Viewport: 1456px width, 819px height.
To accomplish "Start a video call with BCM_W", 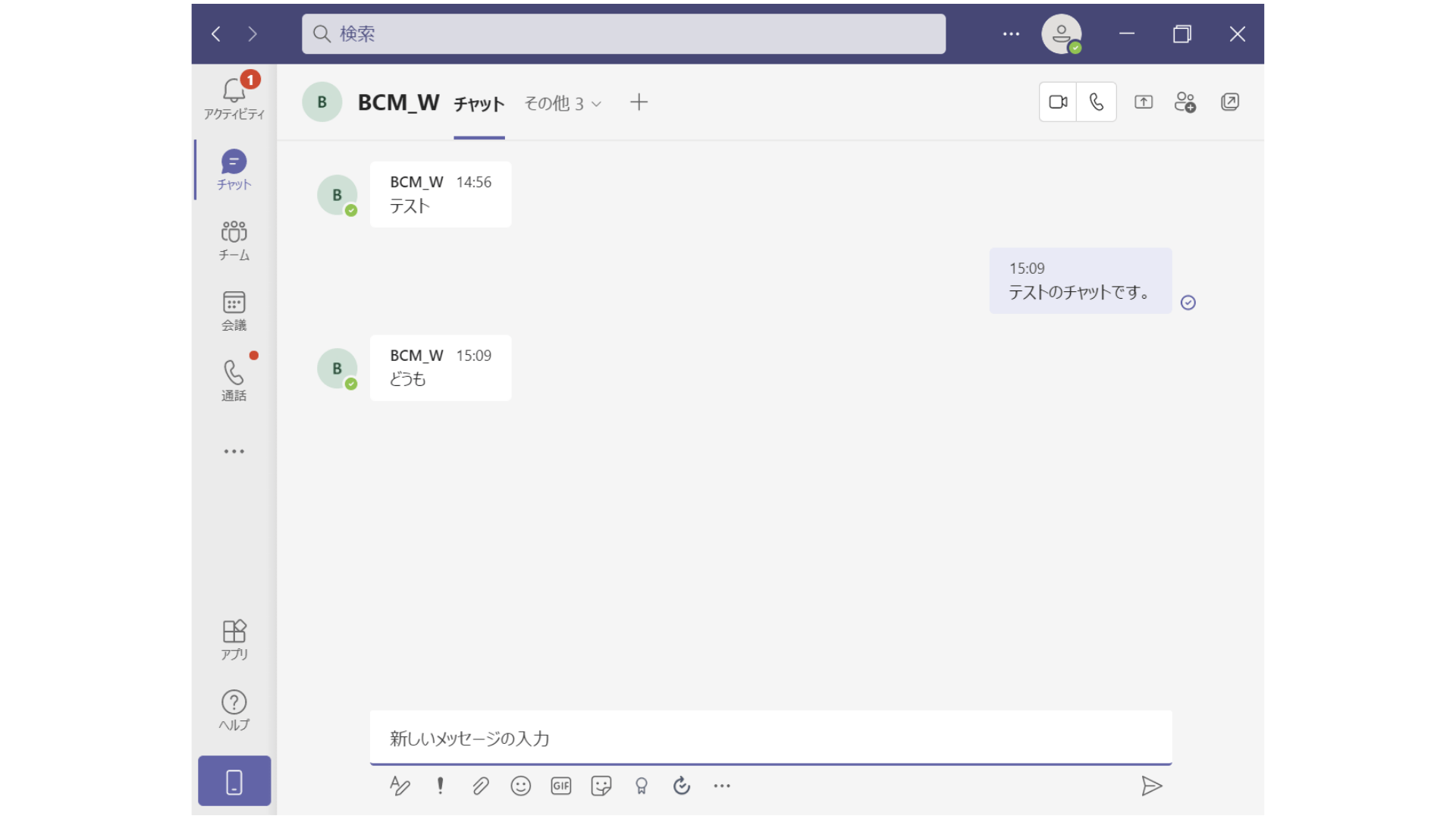I will tap(1058, 102).
